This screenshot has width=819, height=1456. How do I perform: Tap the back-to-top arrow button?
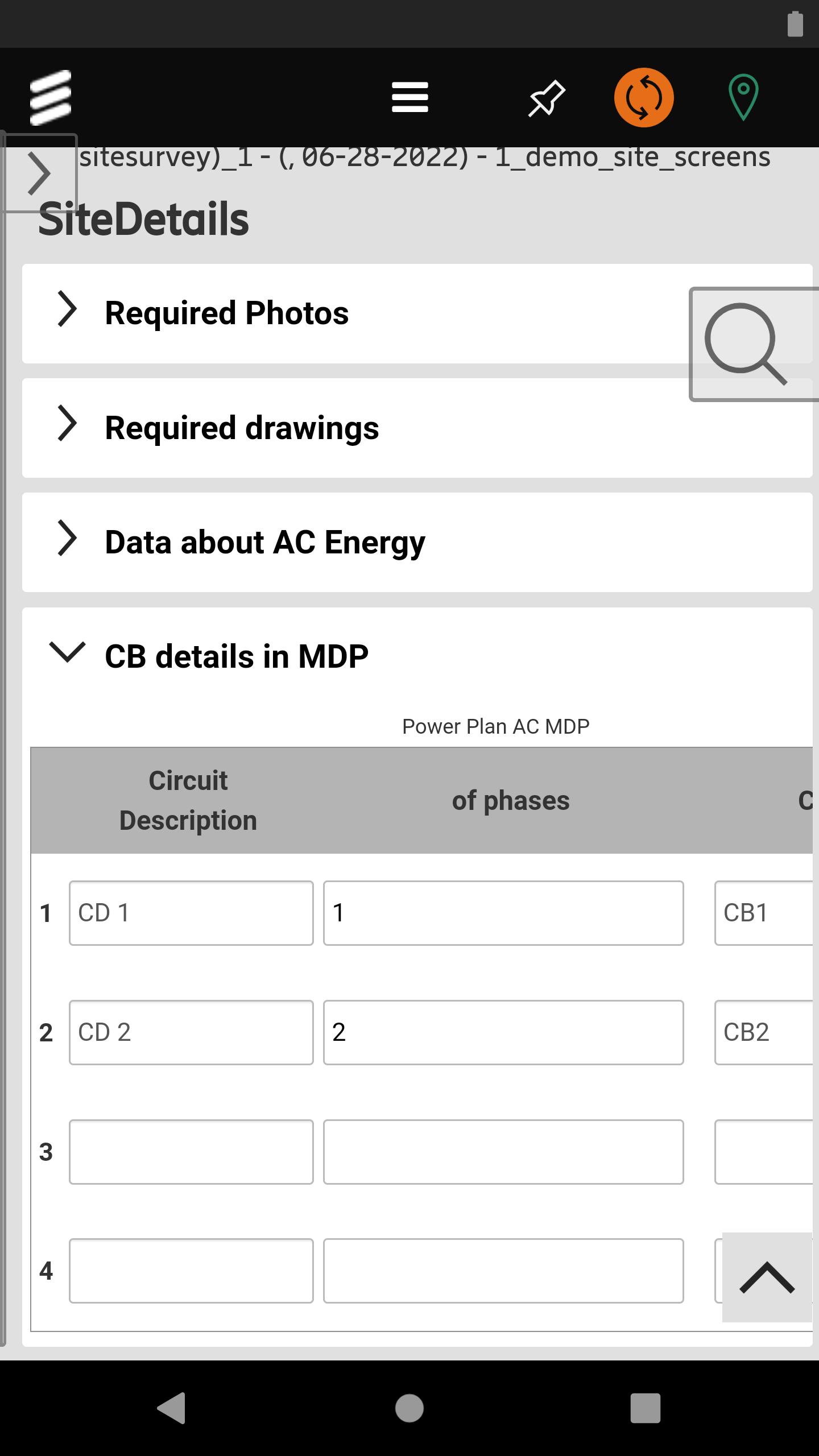[x=767, y=1277]
